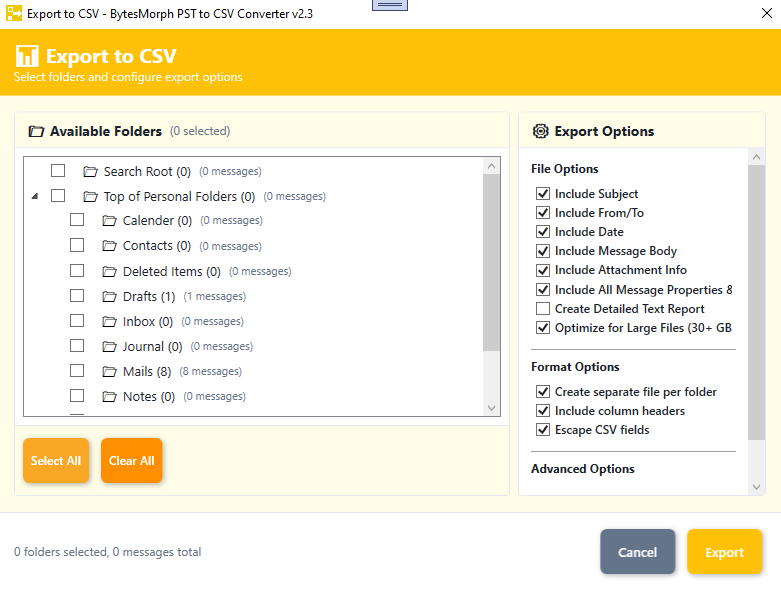Check the Notes folder checkbox
Image resolution: width=781 pixels, height=590 pixels.
(x=77, y=395)
